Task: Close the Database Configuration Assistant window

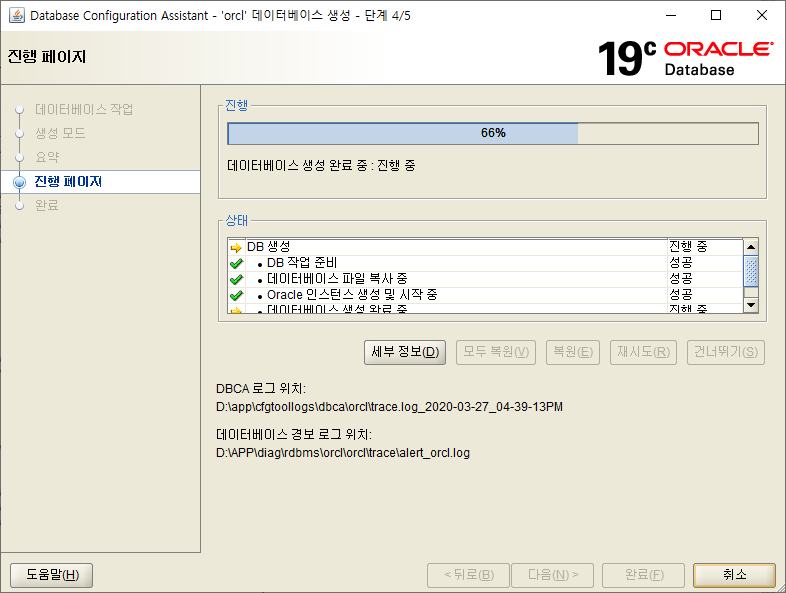Action: [762, 16]
